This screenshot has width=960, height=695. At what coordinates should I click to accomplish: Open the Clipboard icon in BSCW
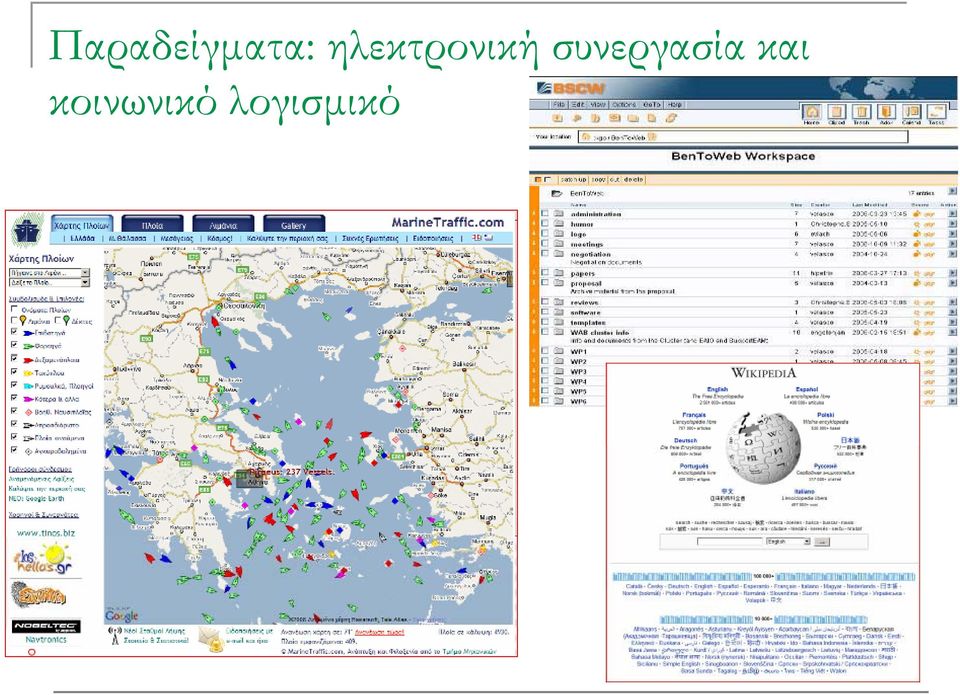point(836,112)
